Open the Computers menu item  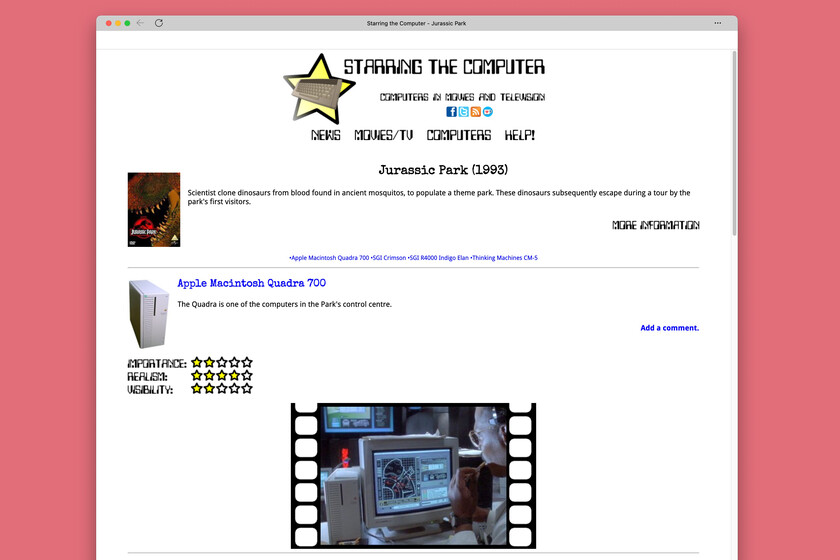point(459,135)
